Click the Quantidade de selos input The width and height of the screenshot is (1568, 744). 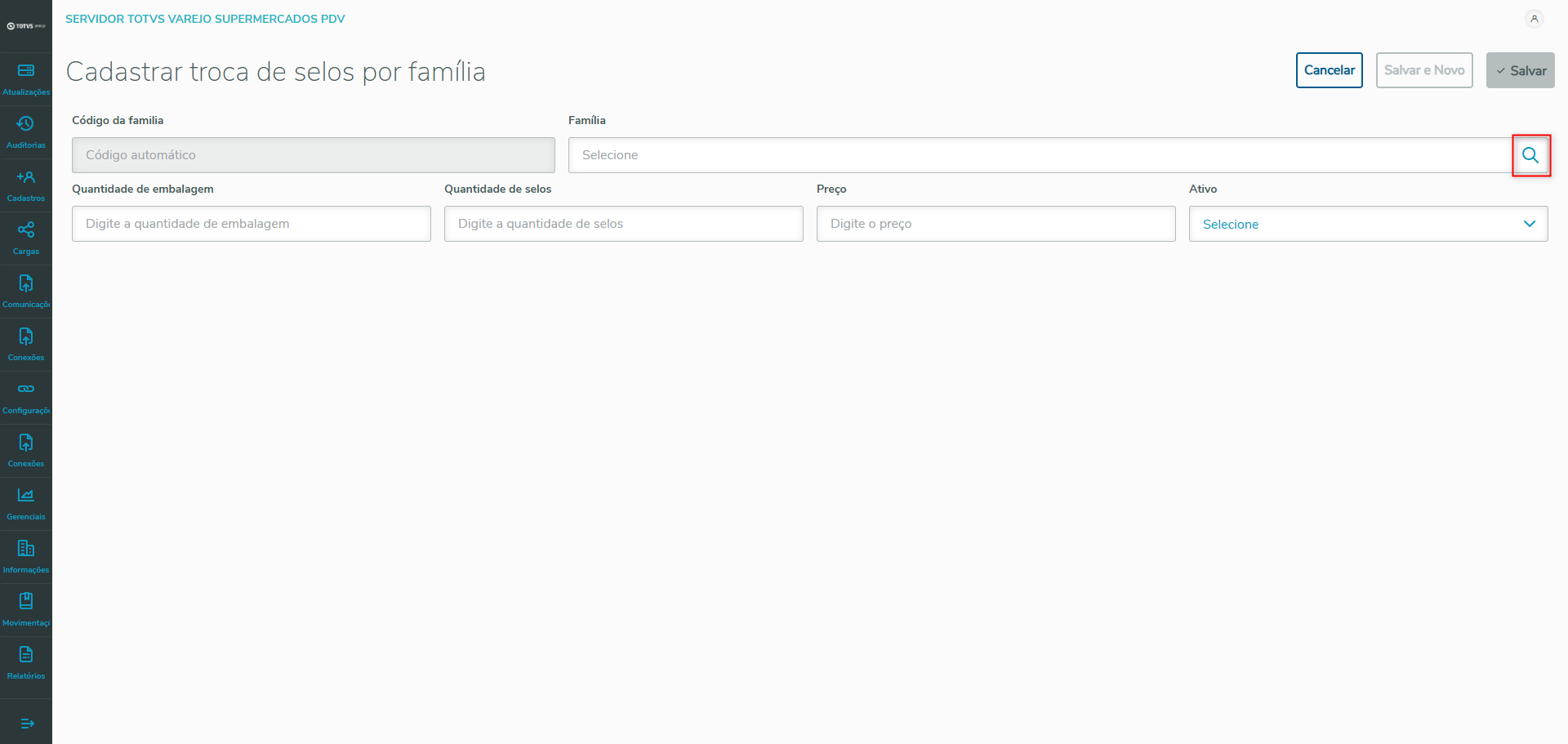623,224
